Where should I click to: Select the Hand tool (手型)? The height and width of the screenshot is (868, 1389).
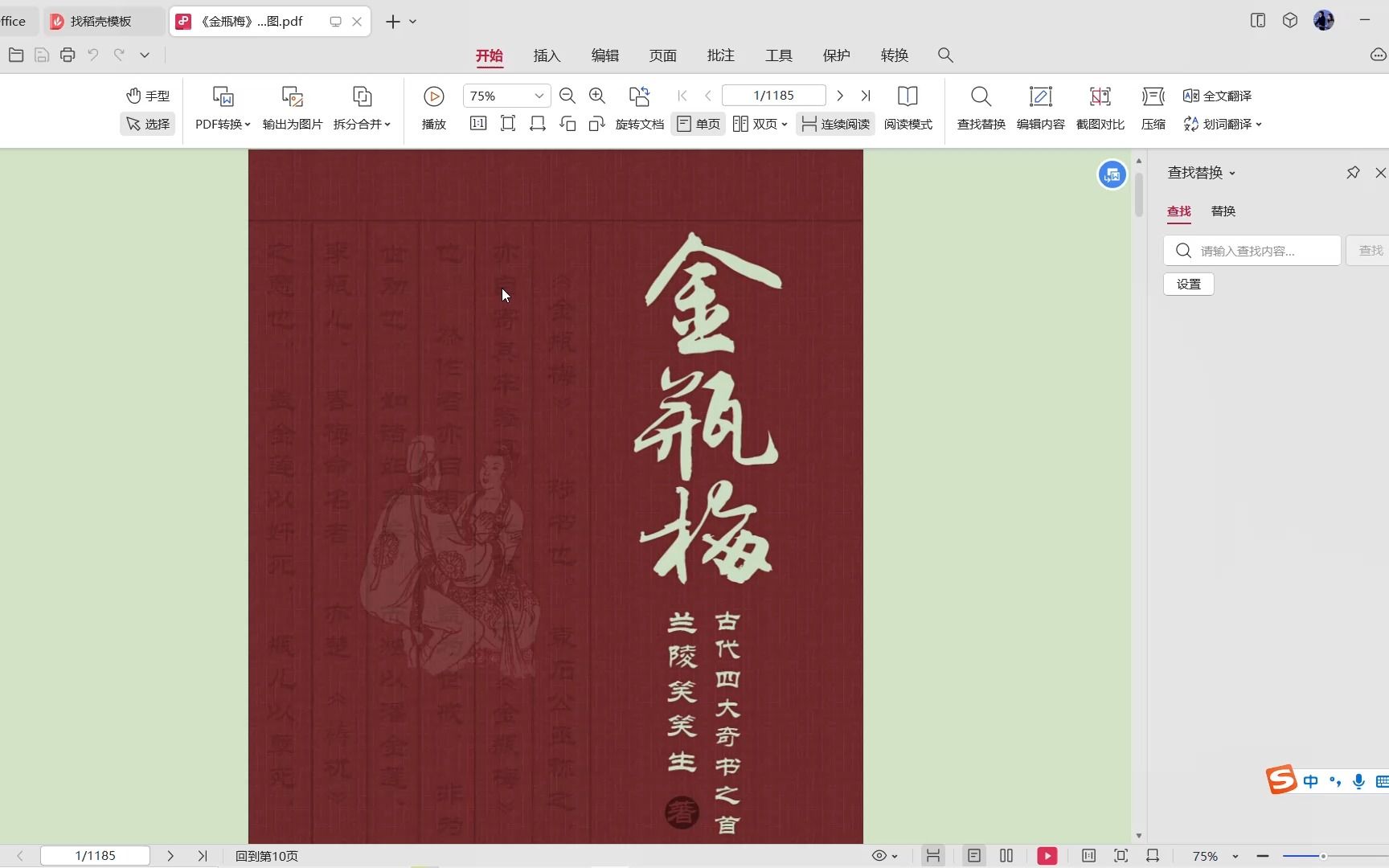coord(148,96)
